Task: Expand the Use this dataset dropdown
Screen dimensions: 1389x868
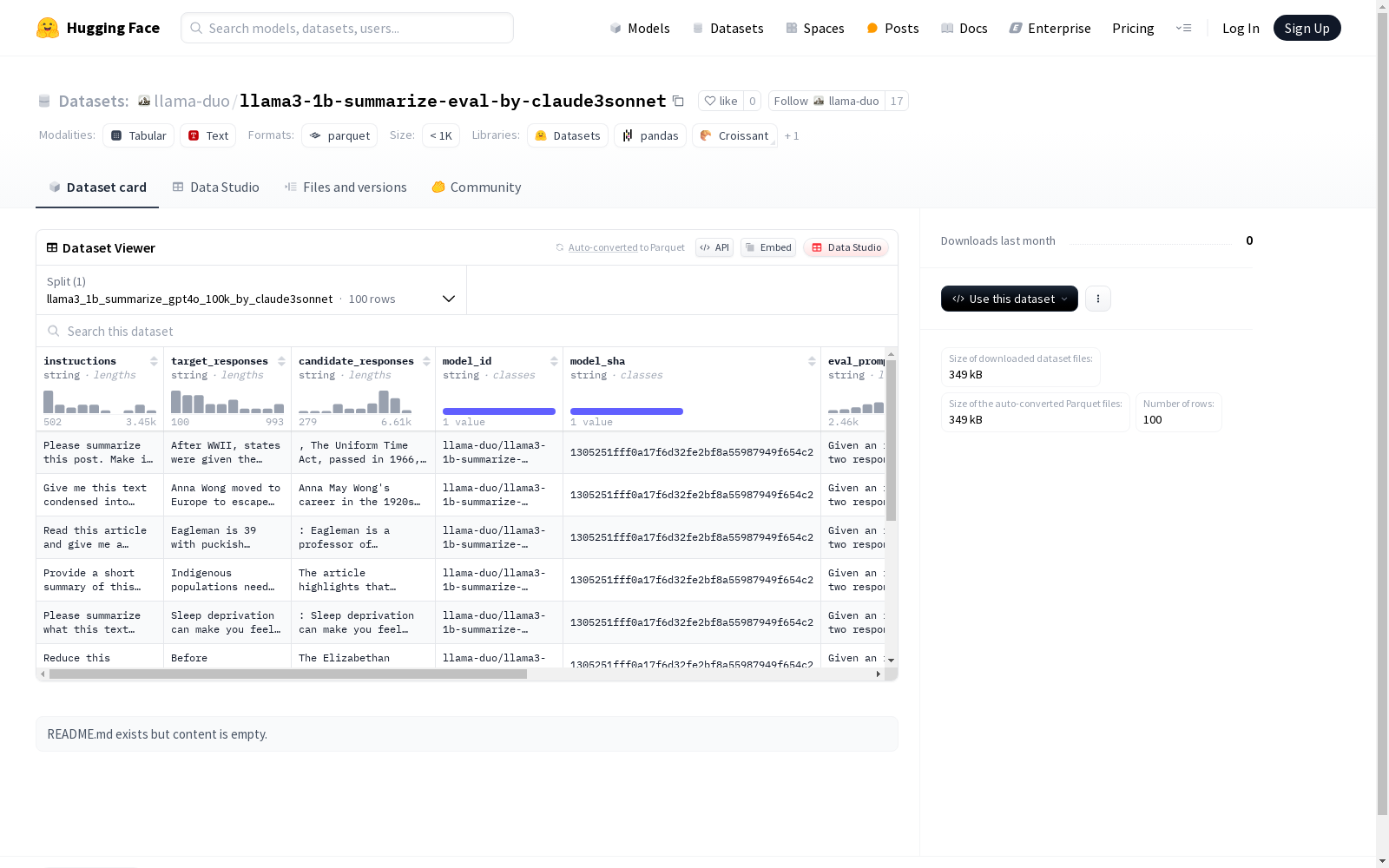Action: 1010,299
